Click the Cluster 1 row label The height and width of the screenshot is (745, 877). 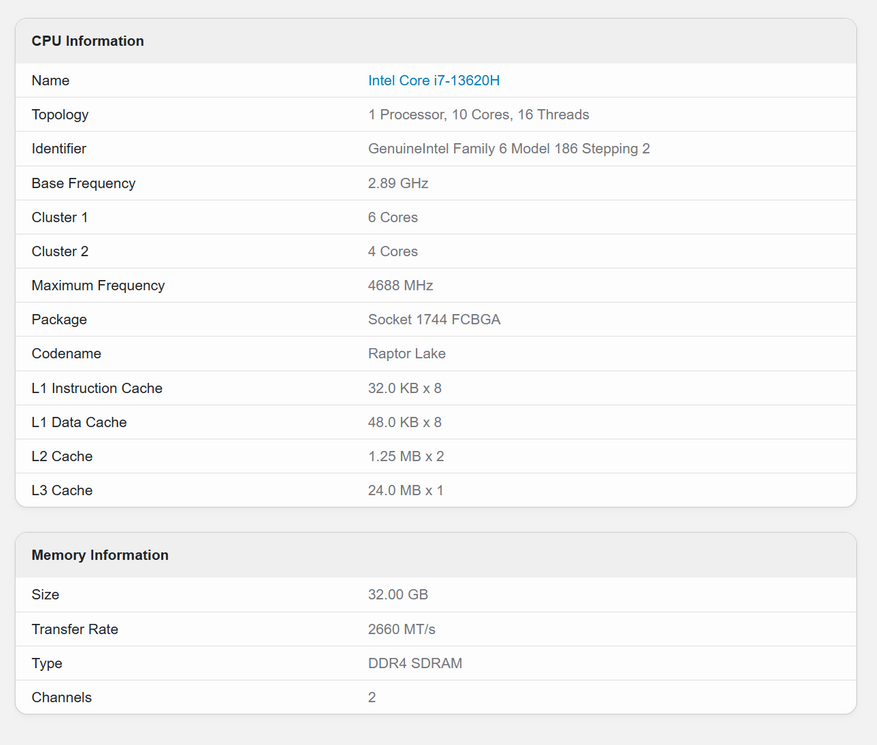(x=60, y=217)
